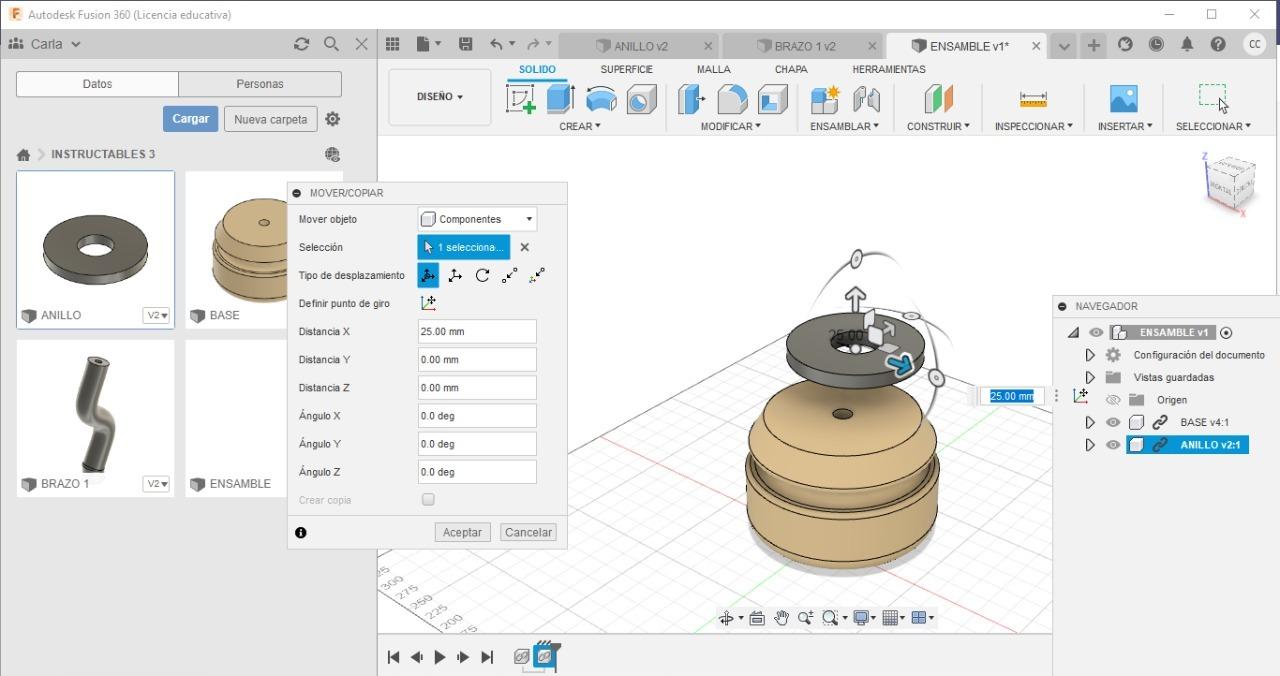The height and width of the screenshot is (676, 1280).
Task: Open notifications bell
Action: pyautogui.click(x=1187, y=44)
